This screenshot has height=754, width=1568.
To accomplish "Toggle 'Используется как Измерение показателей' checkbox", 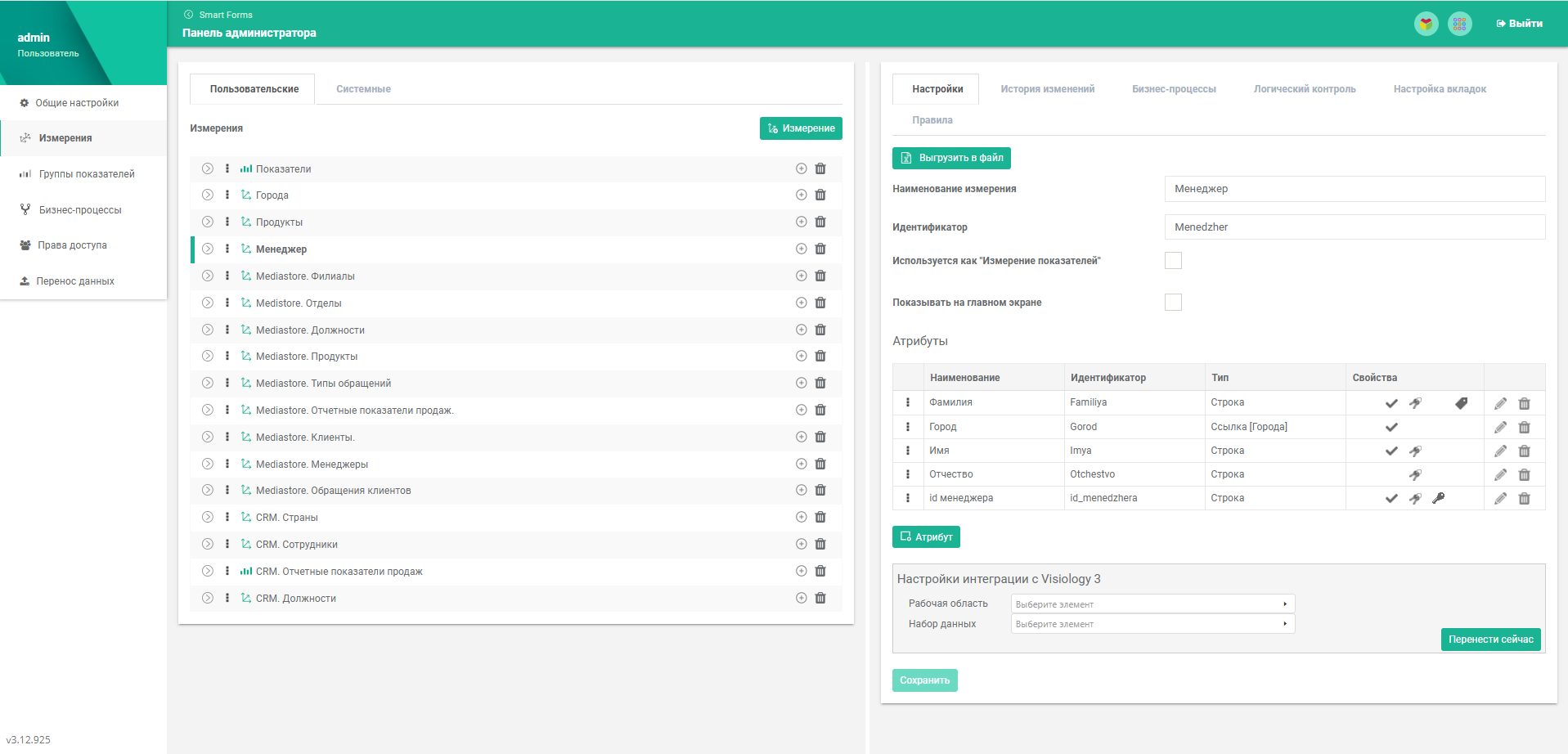I will click(1173, 261).
